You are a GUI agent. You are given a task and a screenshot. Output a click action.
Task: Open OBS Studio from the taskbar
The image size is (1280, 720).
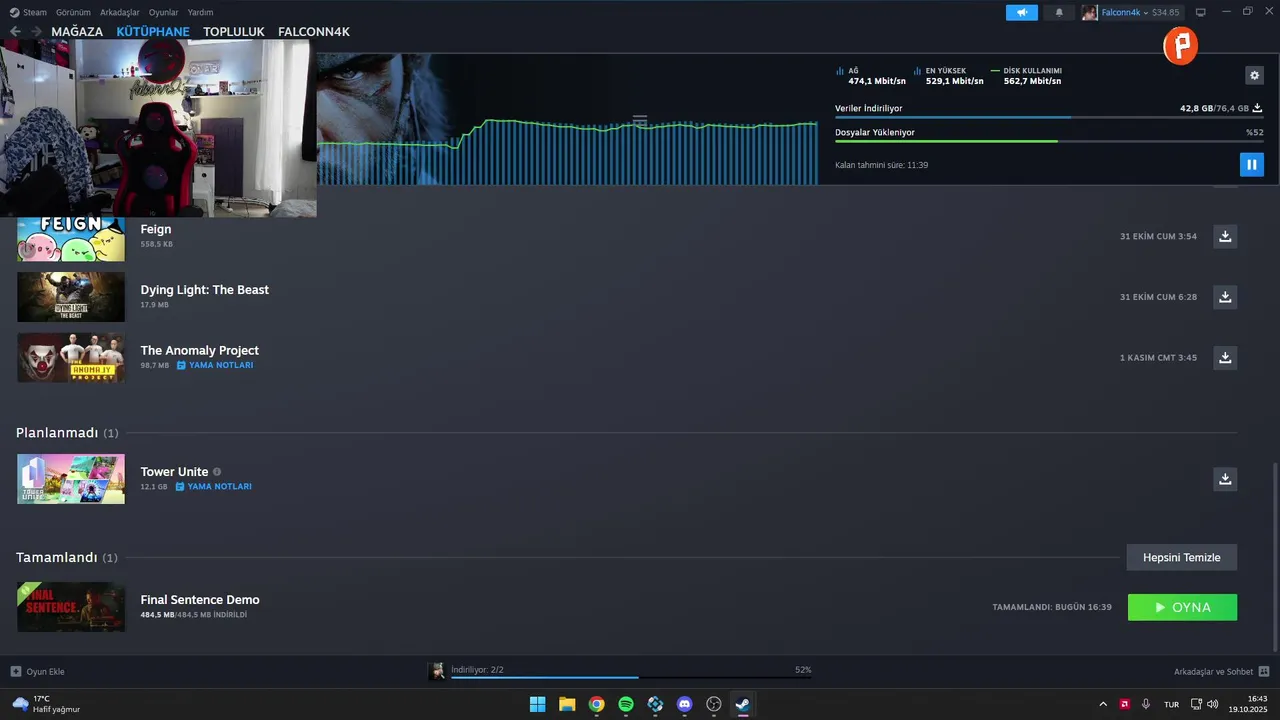tap(714, 704)
